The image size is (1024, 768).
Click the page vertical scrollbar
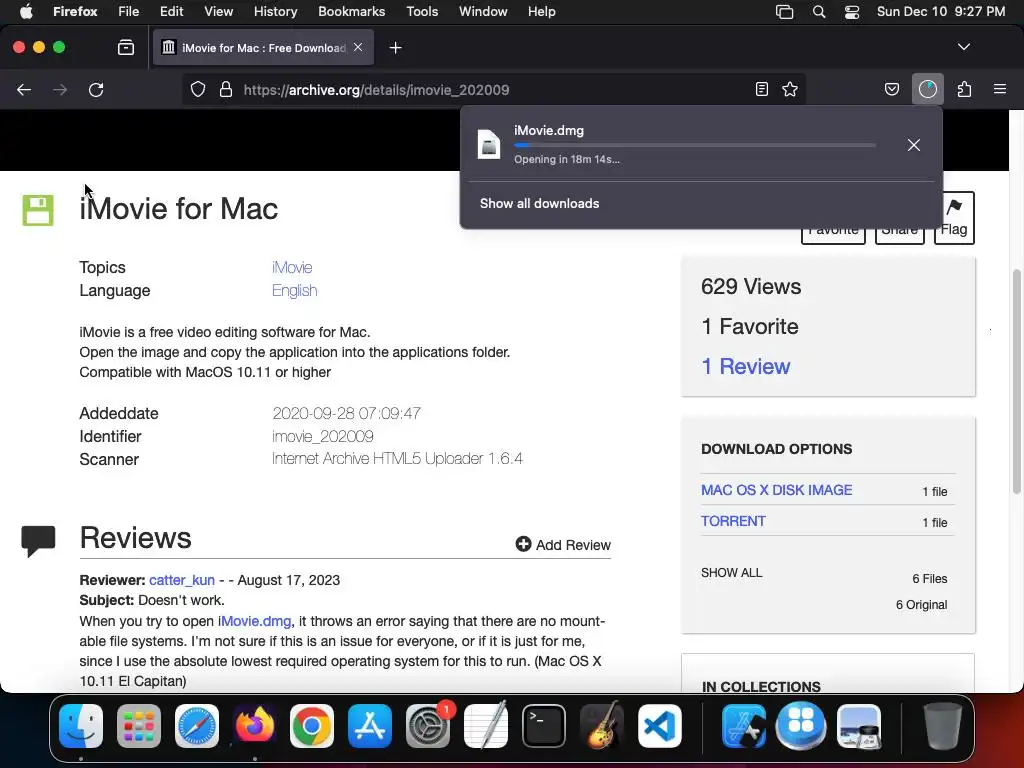(1016, 382)
